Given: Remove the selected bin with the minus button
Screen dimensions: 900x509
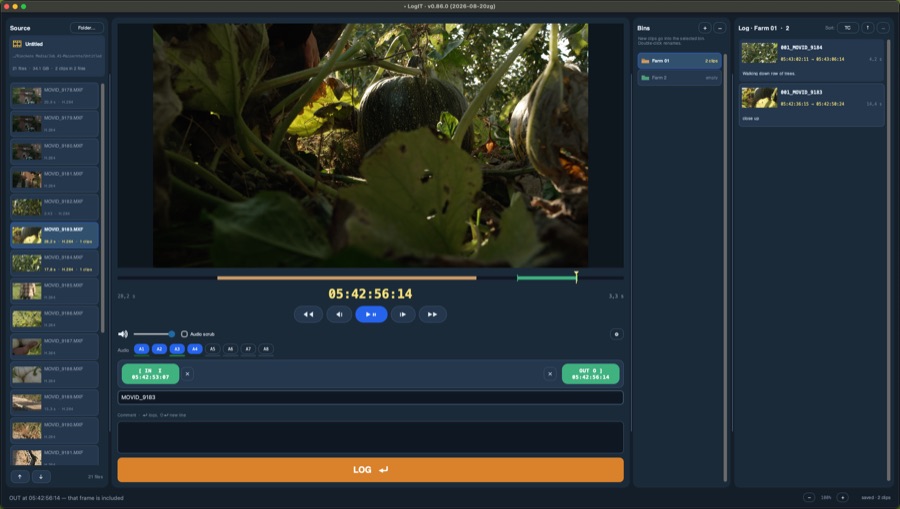Looking at the screenshot, I should tap(720, 28).
